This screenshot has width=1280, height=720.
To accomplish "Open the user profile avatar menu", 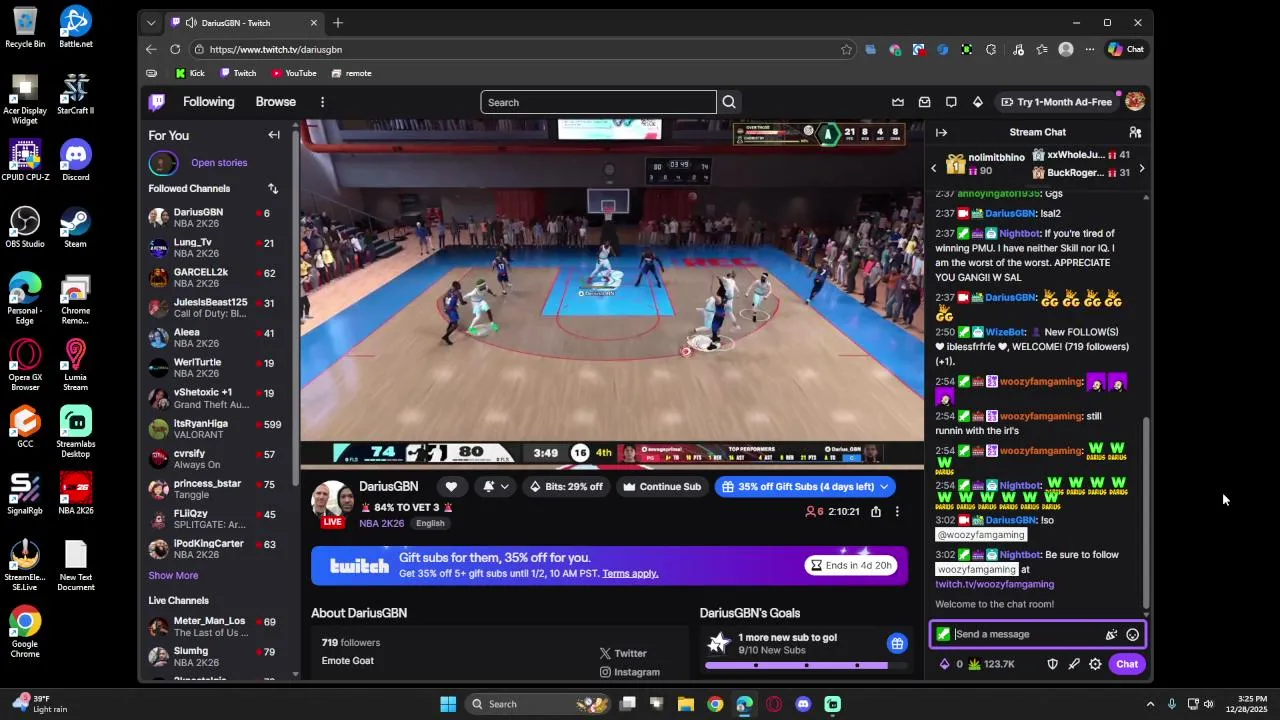I will 1134,102.
